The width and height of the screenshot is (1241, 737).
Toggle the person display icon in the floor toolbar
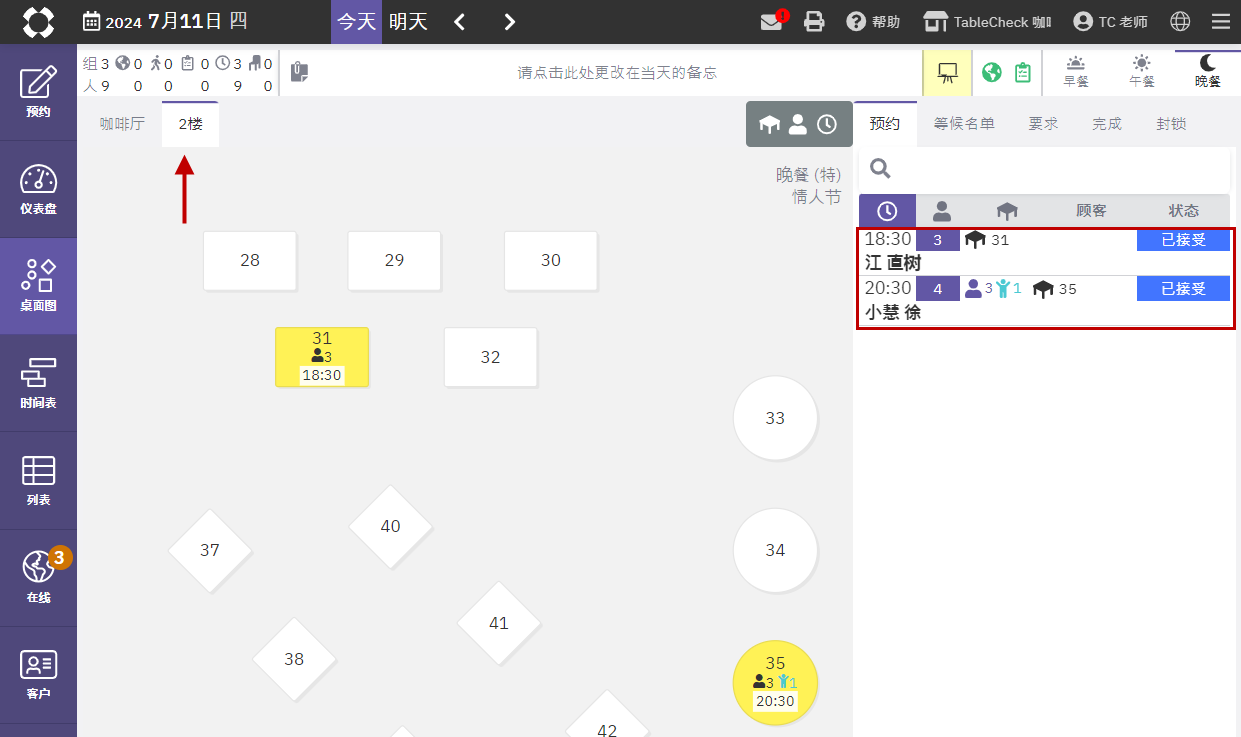(x=798, y=124)
